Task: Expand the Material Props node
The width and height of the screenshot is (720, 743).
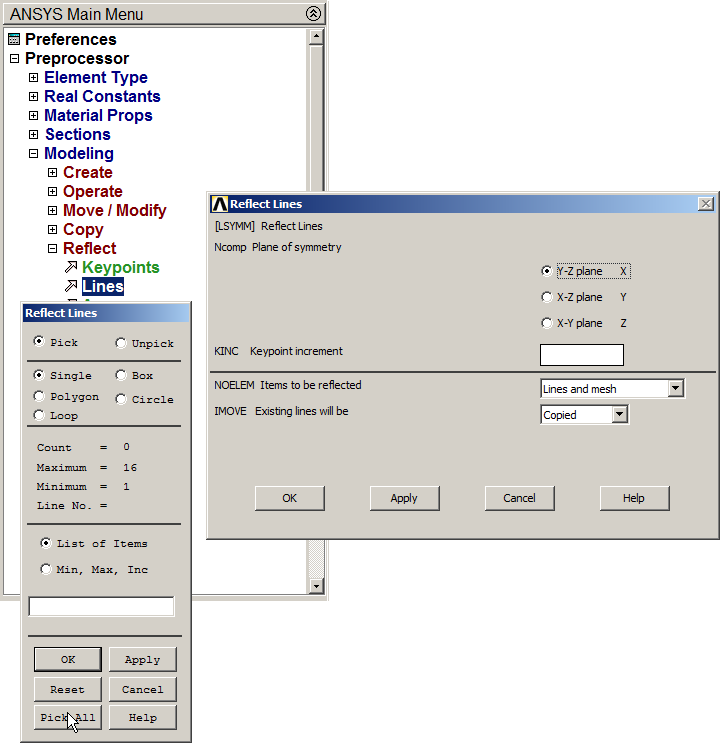Action: 34,116
